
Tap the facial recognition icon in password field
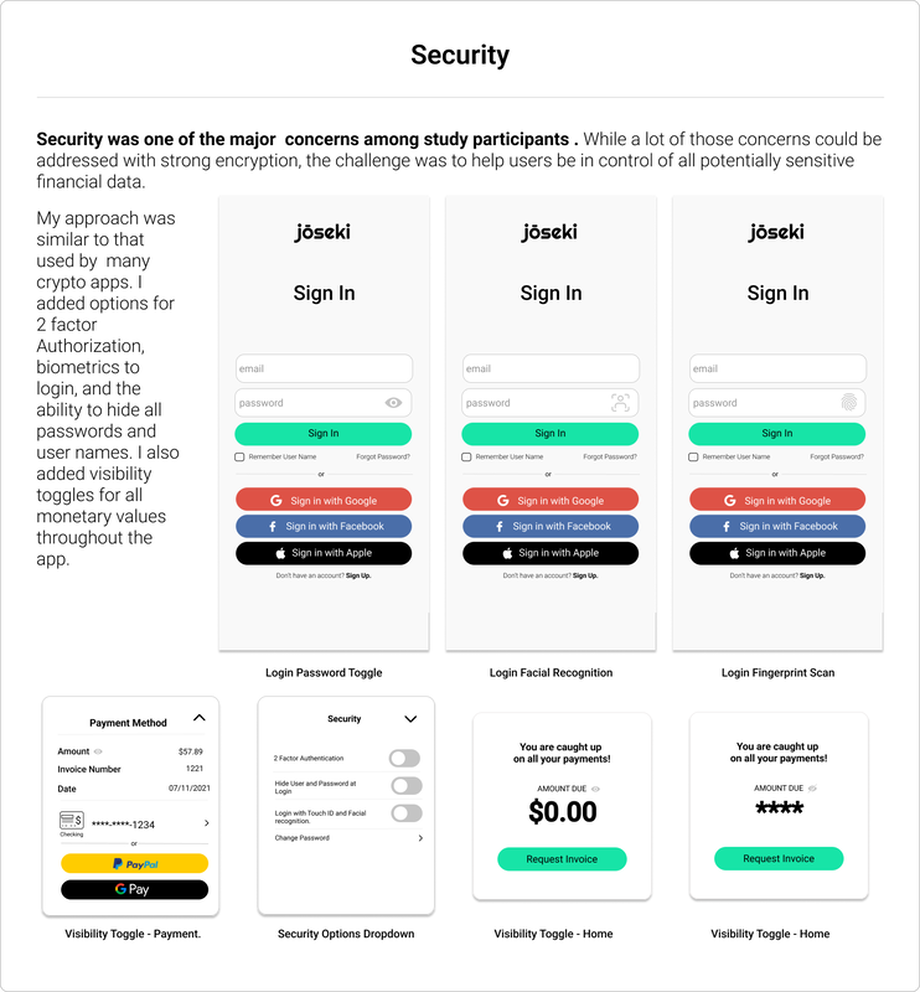[x=620, y=403]
